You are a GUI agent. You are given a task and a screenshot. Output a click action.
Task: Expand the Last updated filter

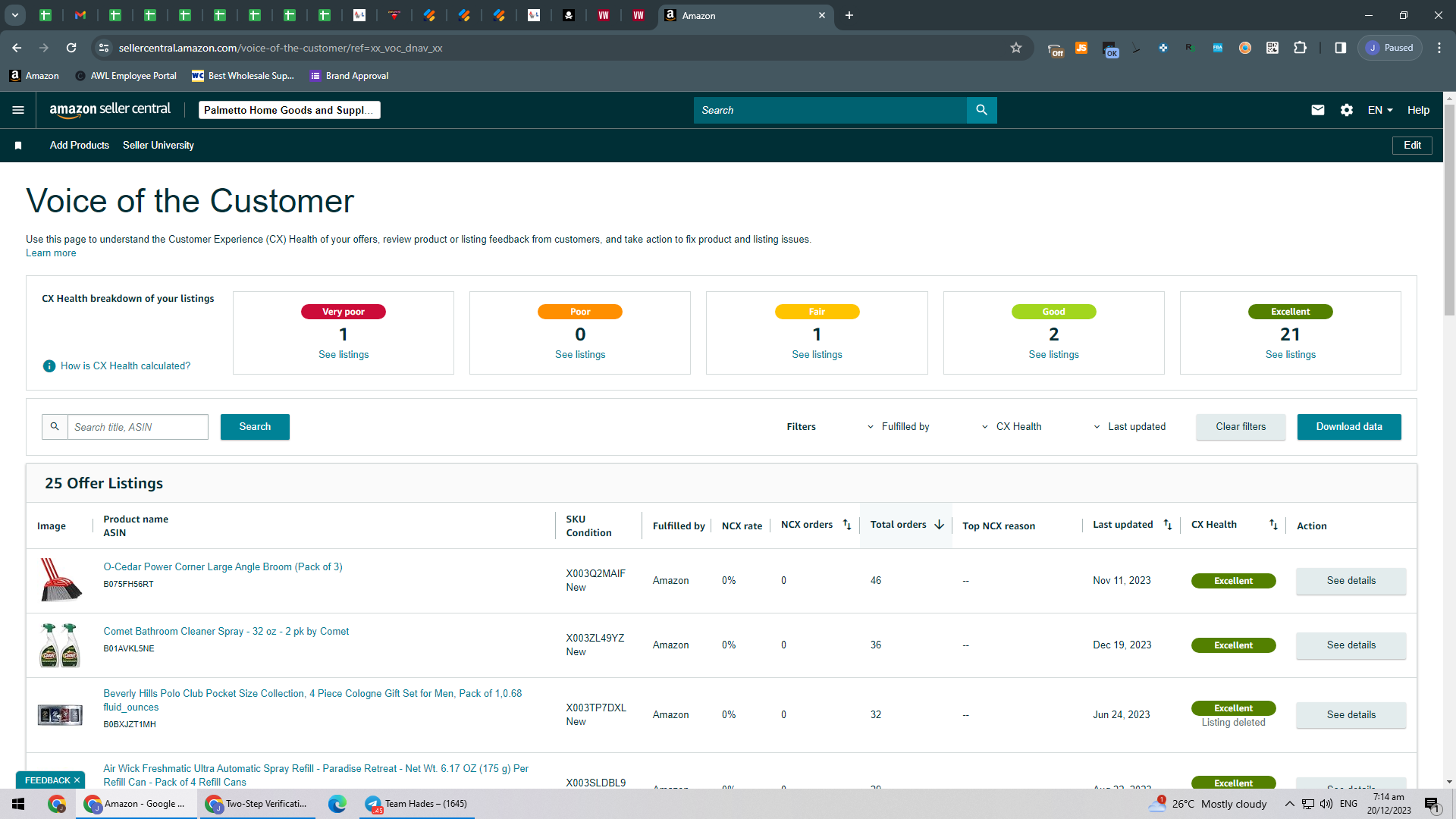(1129, 427)
